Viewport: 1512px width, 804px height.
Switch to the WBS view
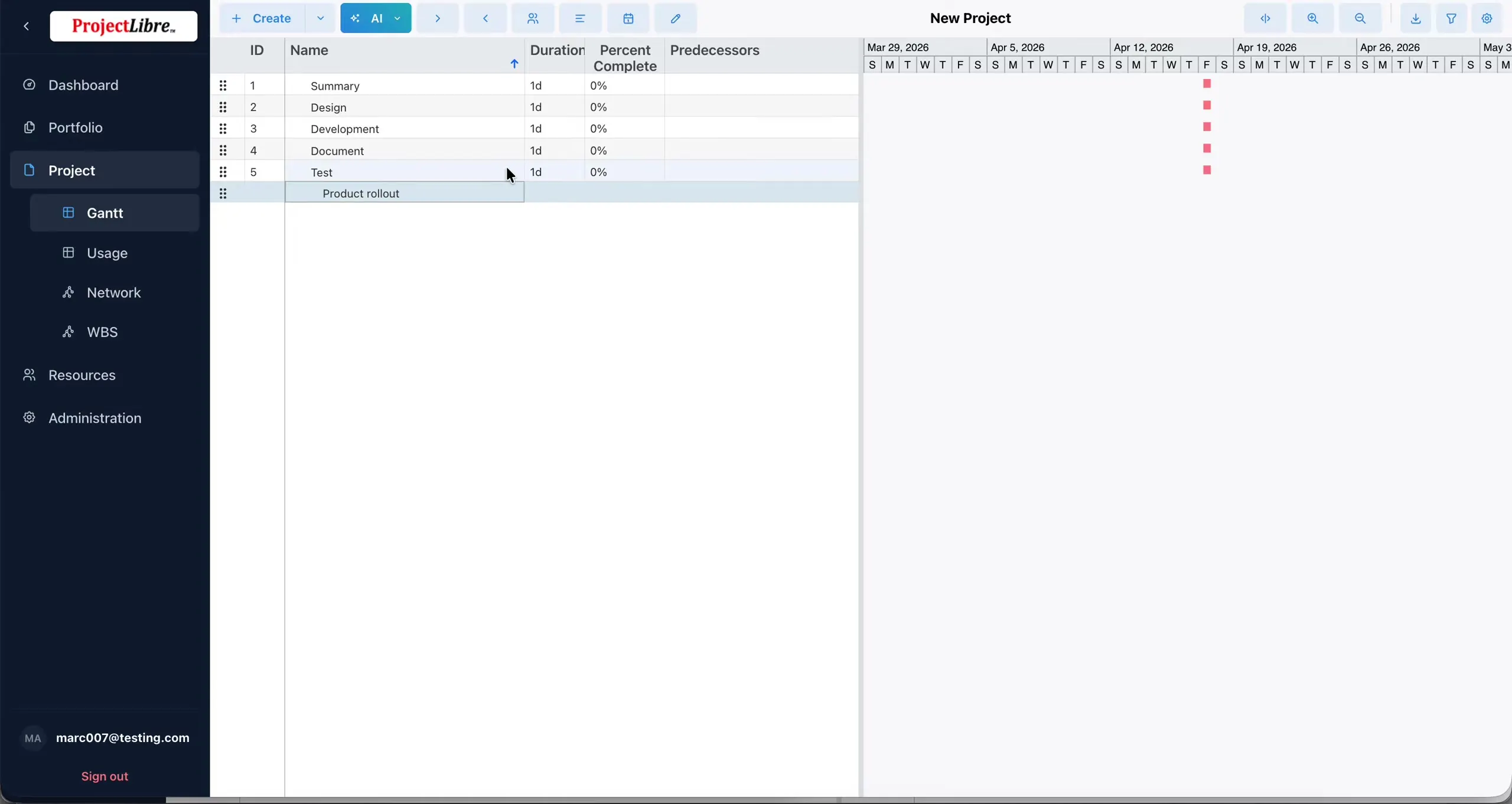pos(115,332)
